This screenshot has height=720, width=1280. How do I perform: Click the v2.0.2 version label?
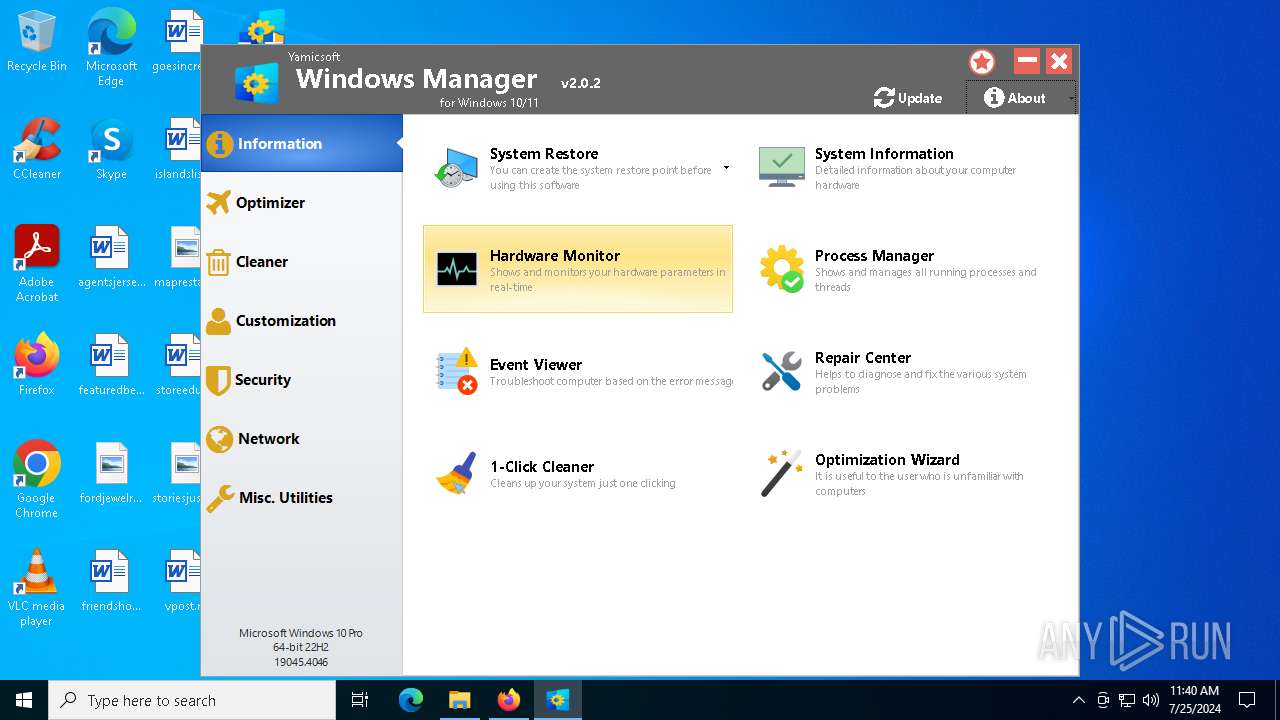pos(581,83)
